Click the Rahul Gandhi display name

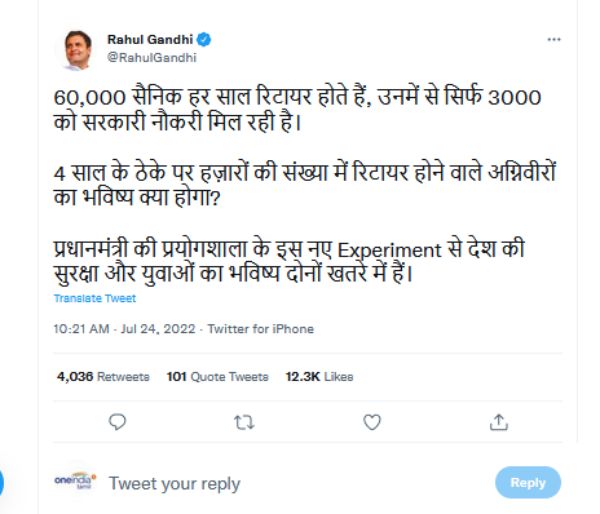(x=150, y=40)
